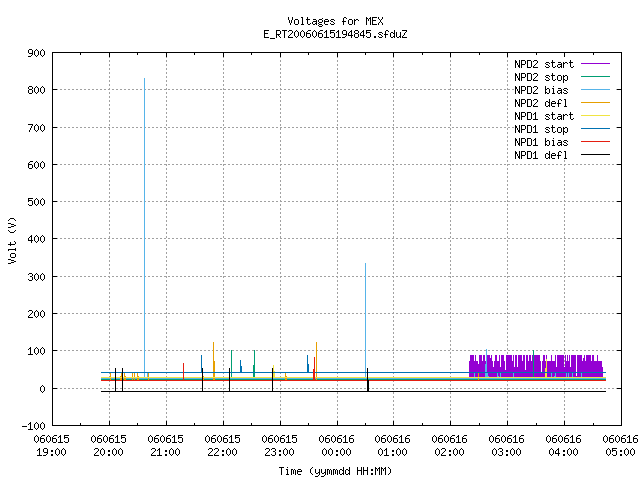
Task: Click the purple NPD2 start legend line
Action: click(x=595, y=64)
